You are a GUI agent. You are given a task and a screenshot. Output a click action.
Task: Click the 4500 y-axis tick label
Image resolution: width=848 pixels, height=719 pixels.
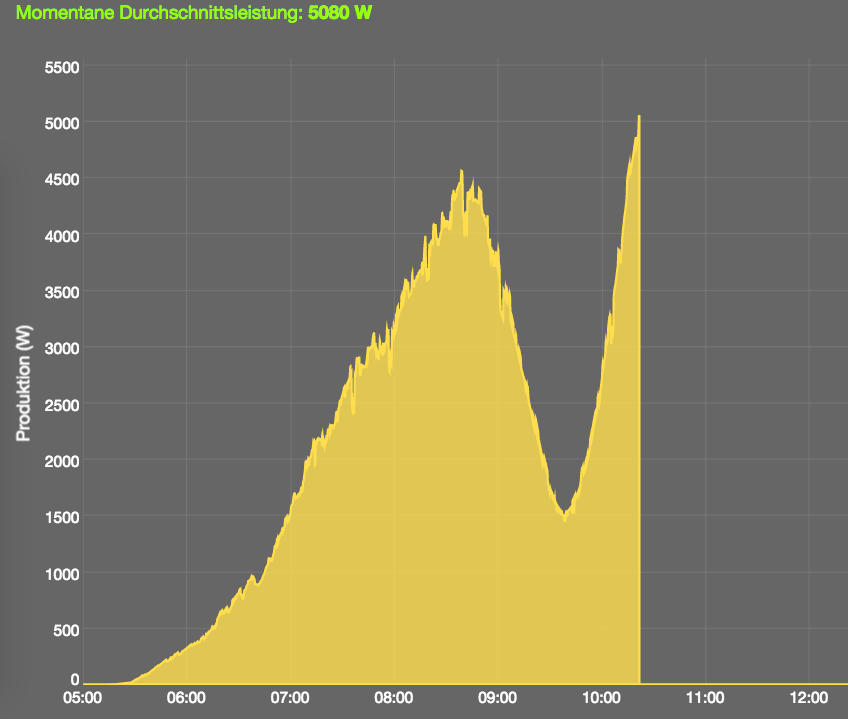pyautogui.click(x=62, y=180)
